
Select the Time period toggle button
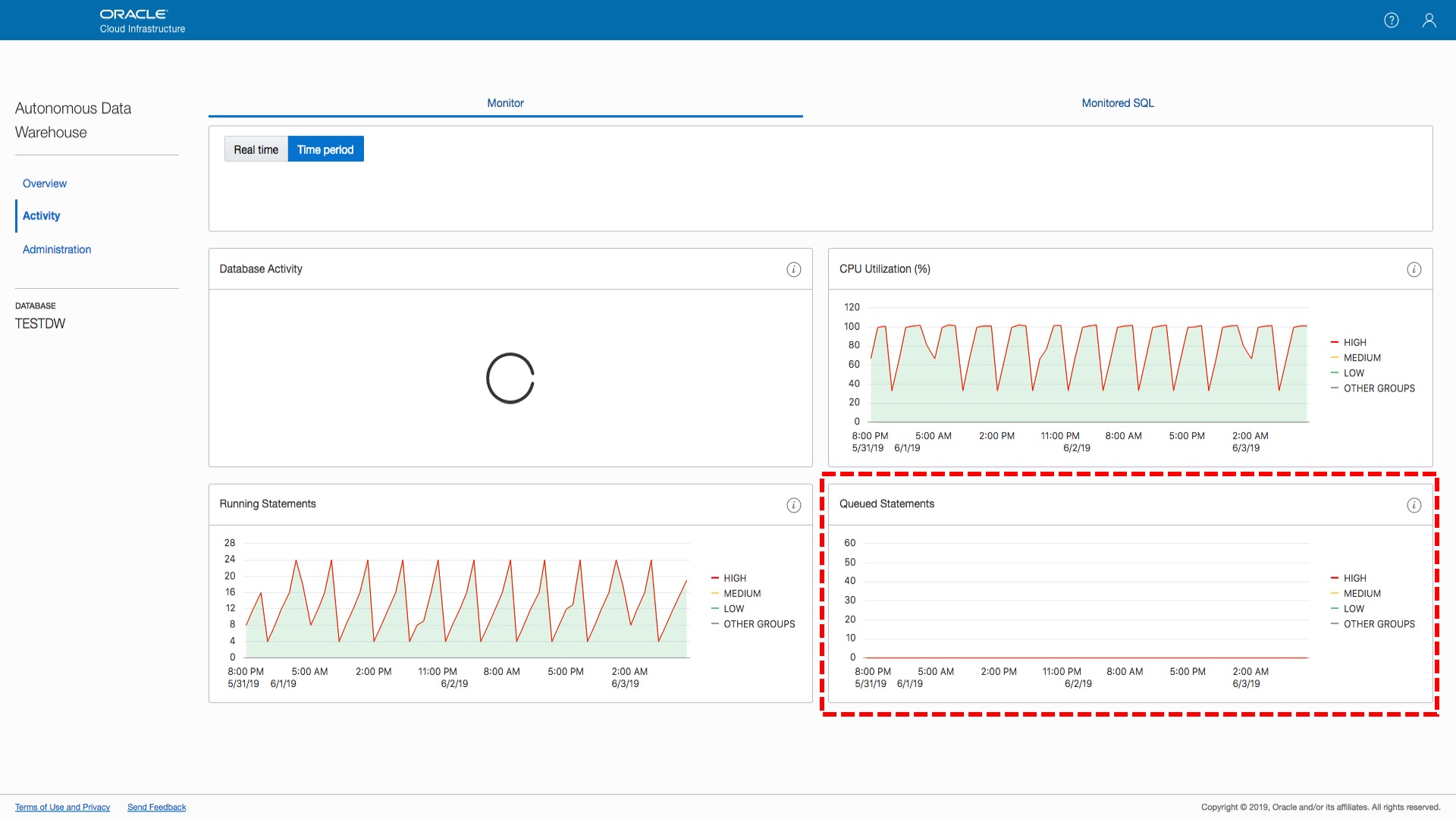pyautogui.click(x=325, y=149)
